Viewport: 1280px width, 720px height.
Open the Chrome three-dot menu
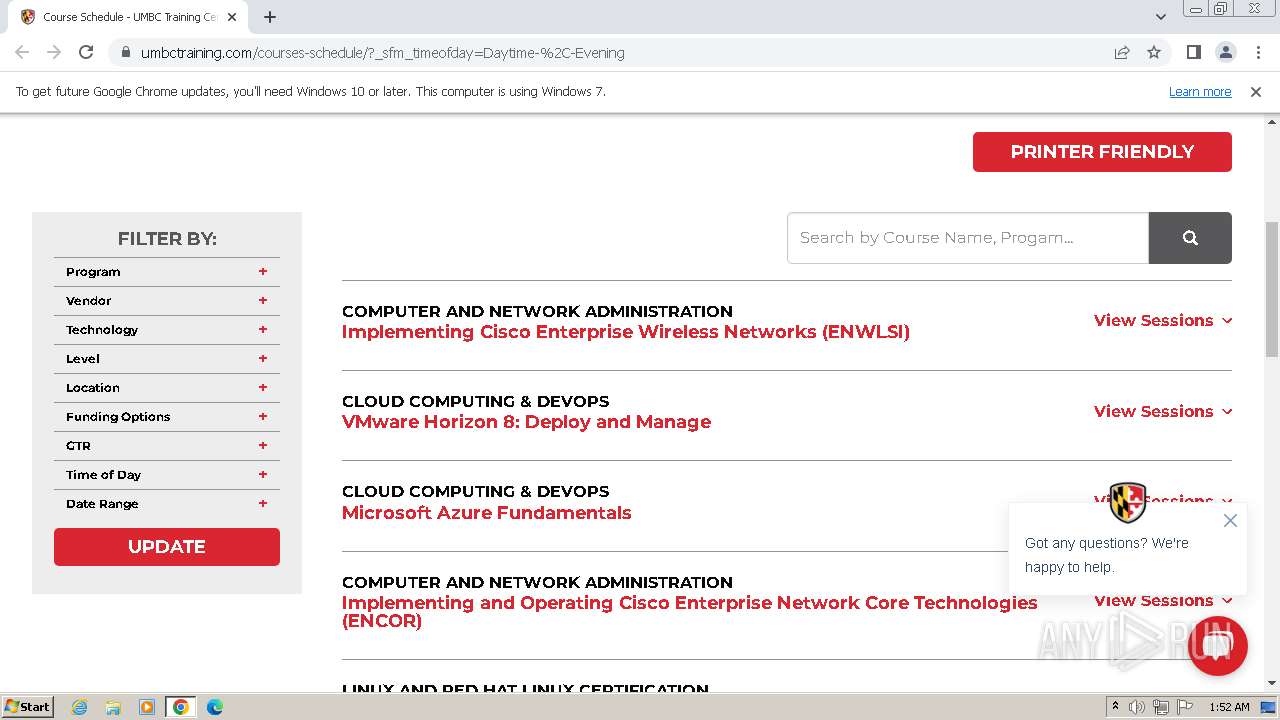point(1258,52)
